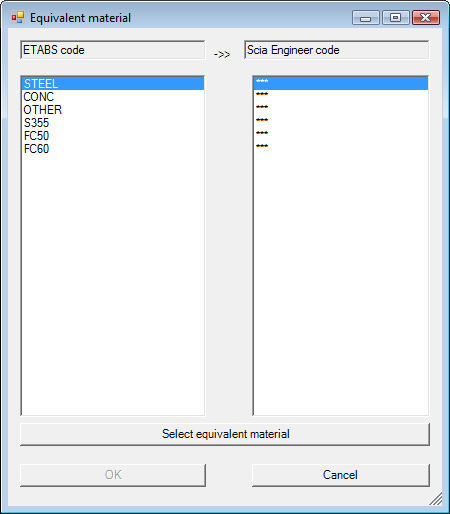Confirm with the OK button
Viewport: 450px width, 514px height.
click(113, 475)
